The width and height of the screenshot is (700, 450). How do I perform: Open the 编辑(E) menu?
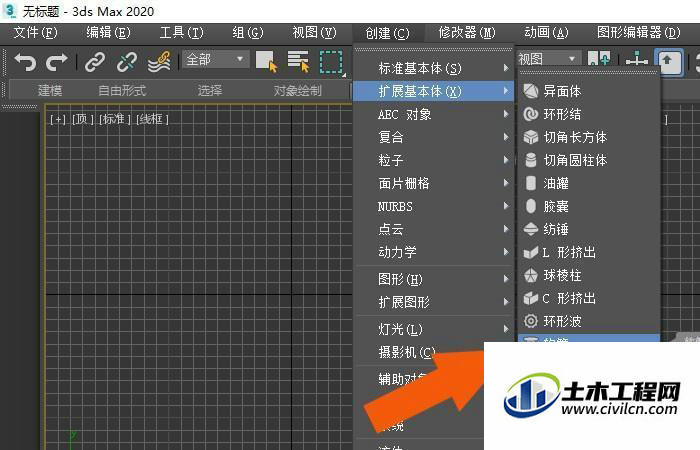108,33
